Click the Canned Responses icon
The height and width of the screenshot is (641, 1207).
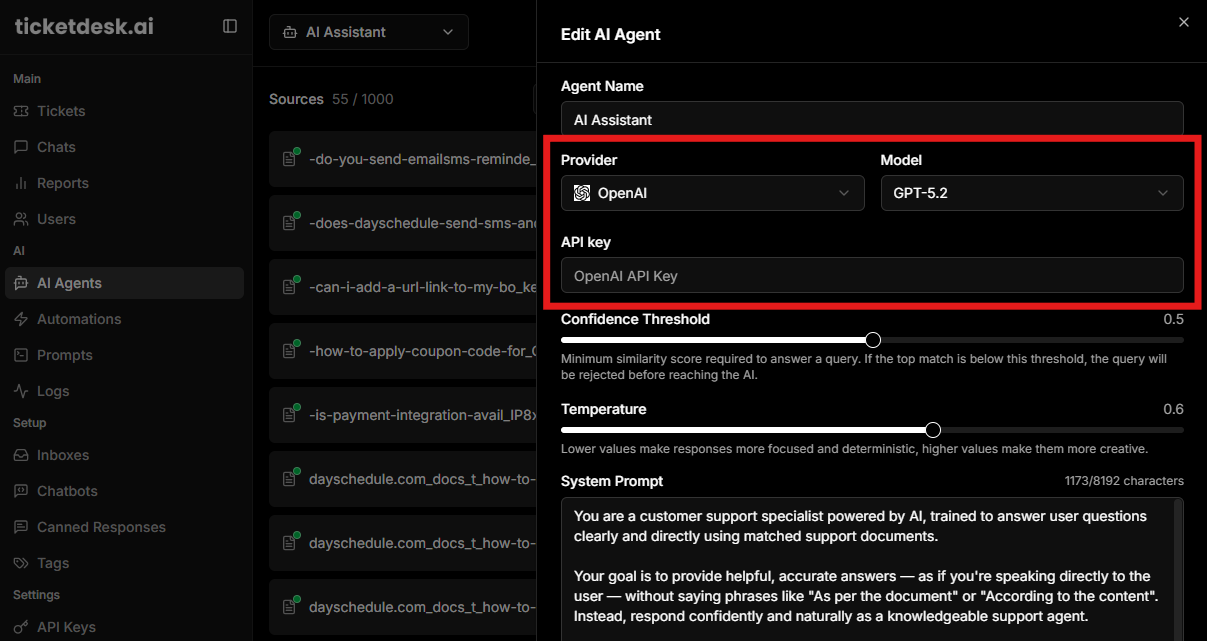pos(21,527)
